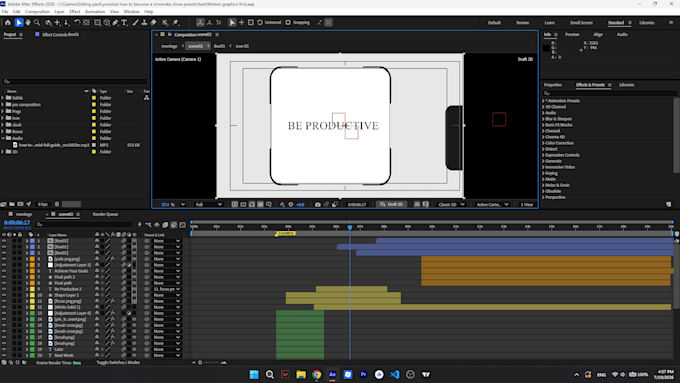Toggle Draft 3D in the viewer footer
The image size is (680, 383).
coord(392,204)
